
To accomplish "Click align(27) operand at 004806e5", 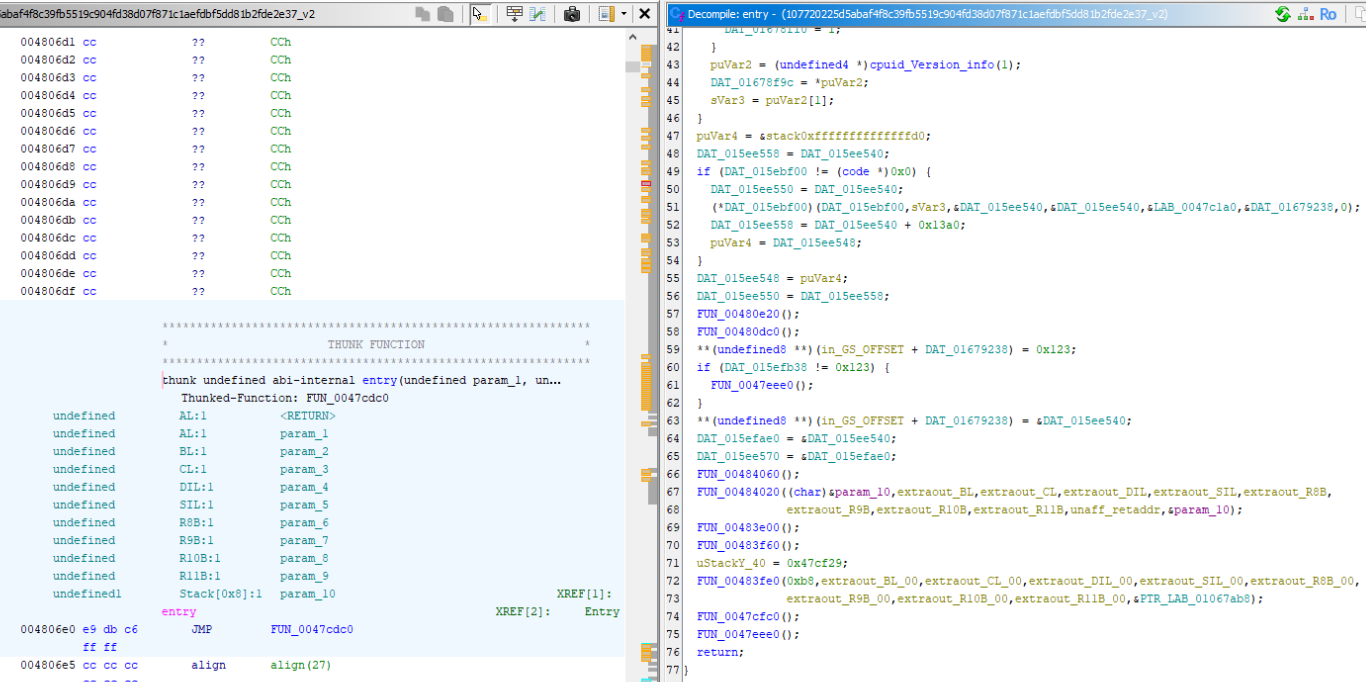I will [x=301, y=665].
